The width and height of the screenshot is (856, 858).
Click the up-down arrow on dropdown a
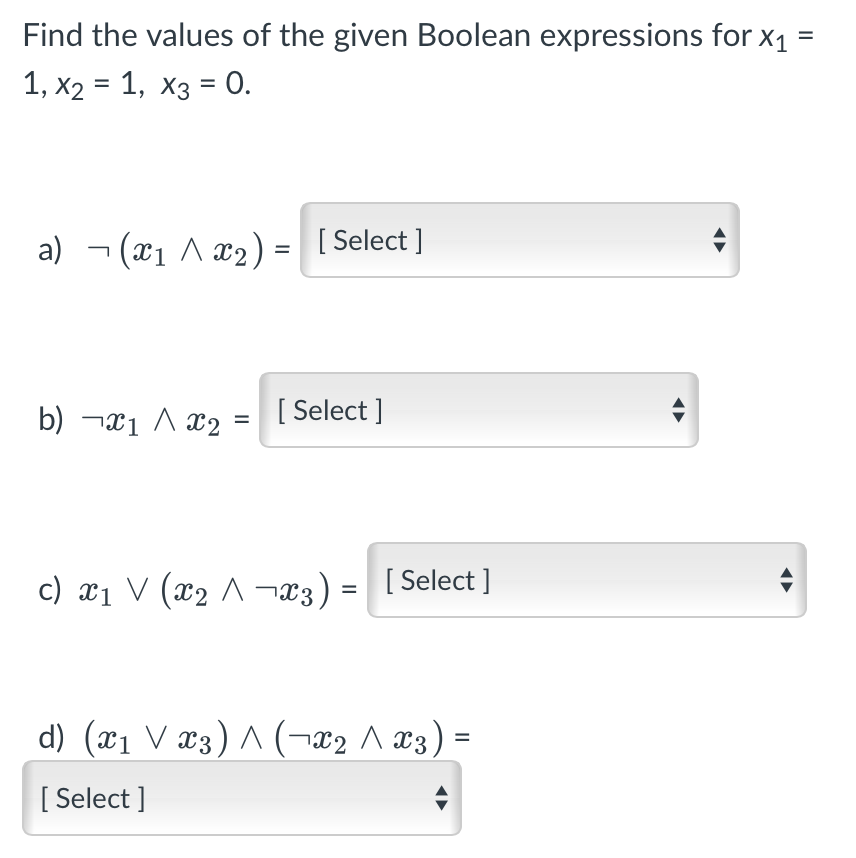point(722,240)
